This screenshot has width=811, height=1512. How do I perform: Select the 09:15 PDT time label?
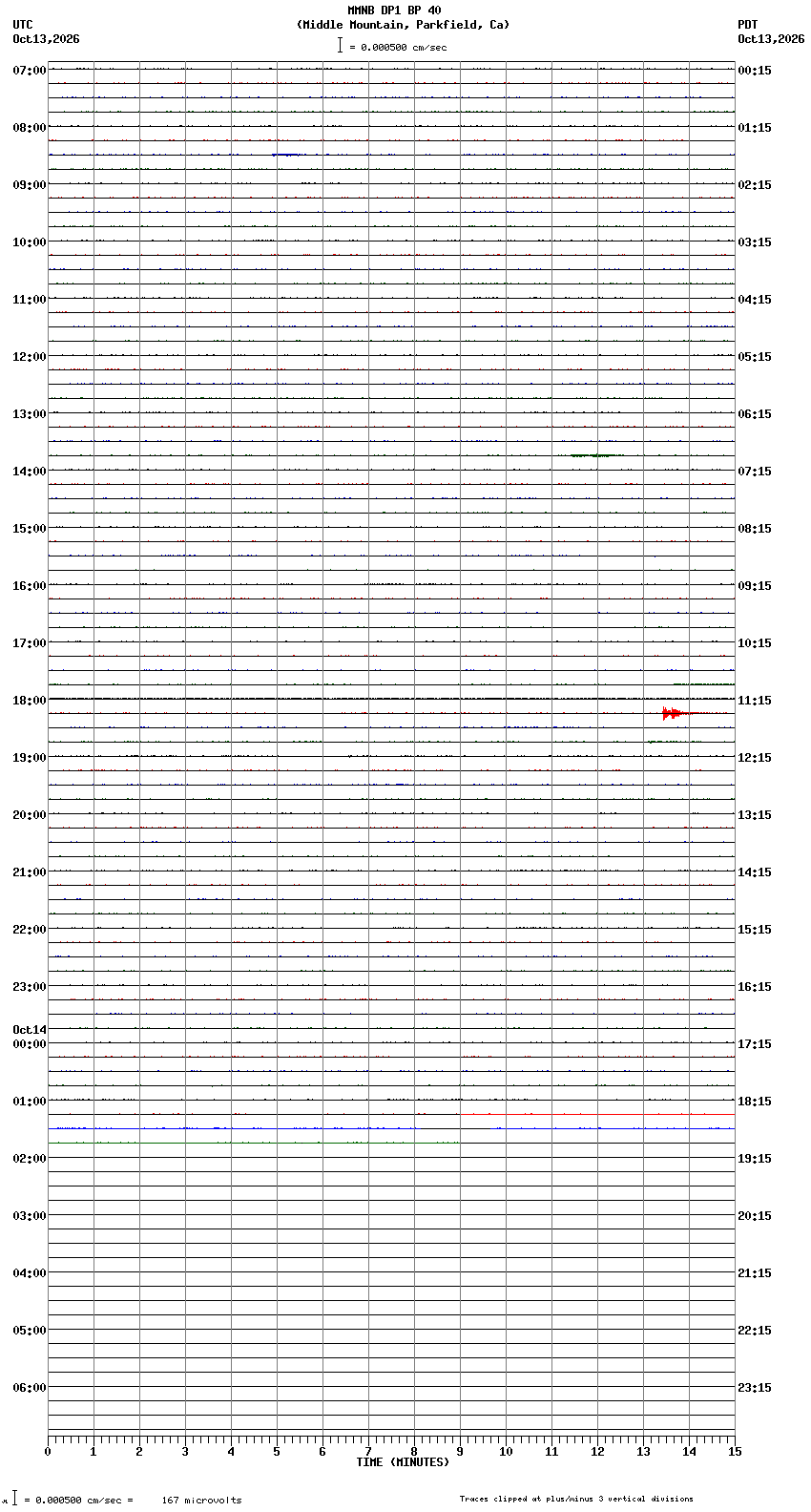755,586
